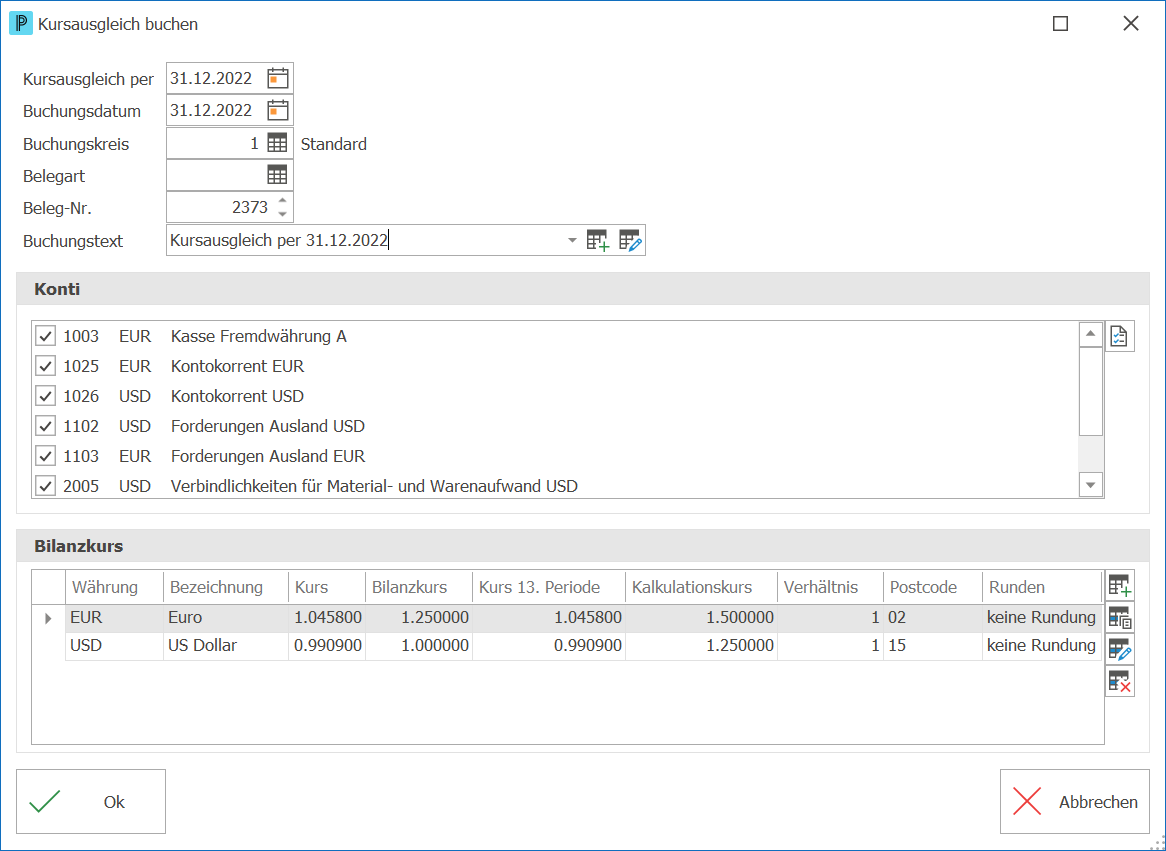
Task: Increase Beleg-Nr. with up spinner arrow
Action: tap(283, 200)
